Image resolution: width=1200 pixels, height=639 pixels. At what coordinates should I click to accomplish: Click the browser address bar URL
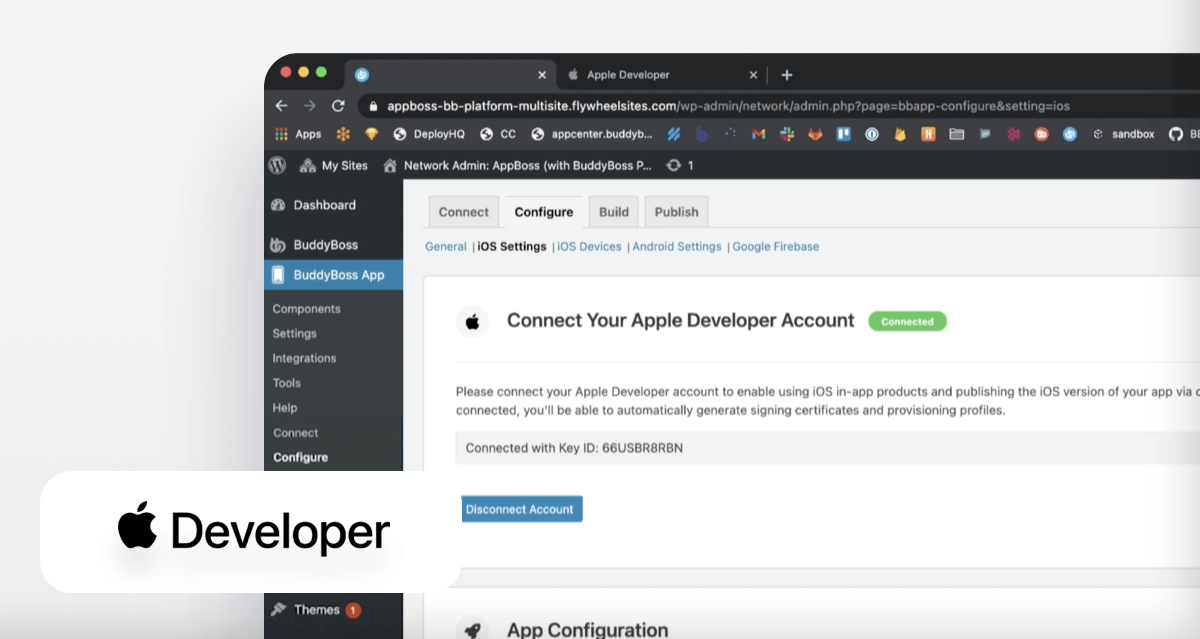click(x=728, y=106)
